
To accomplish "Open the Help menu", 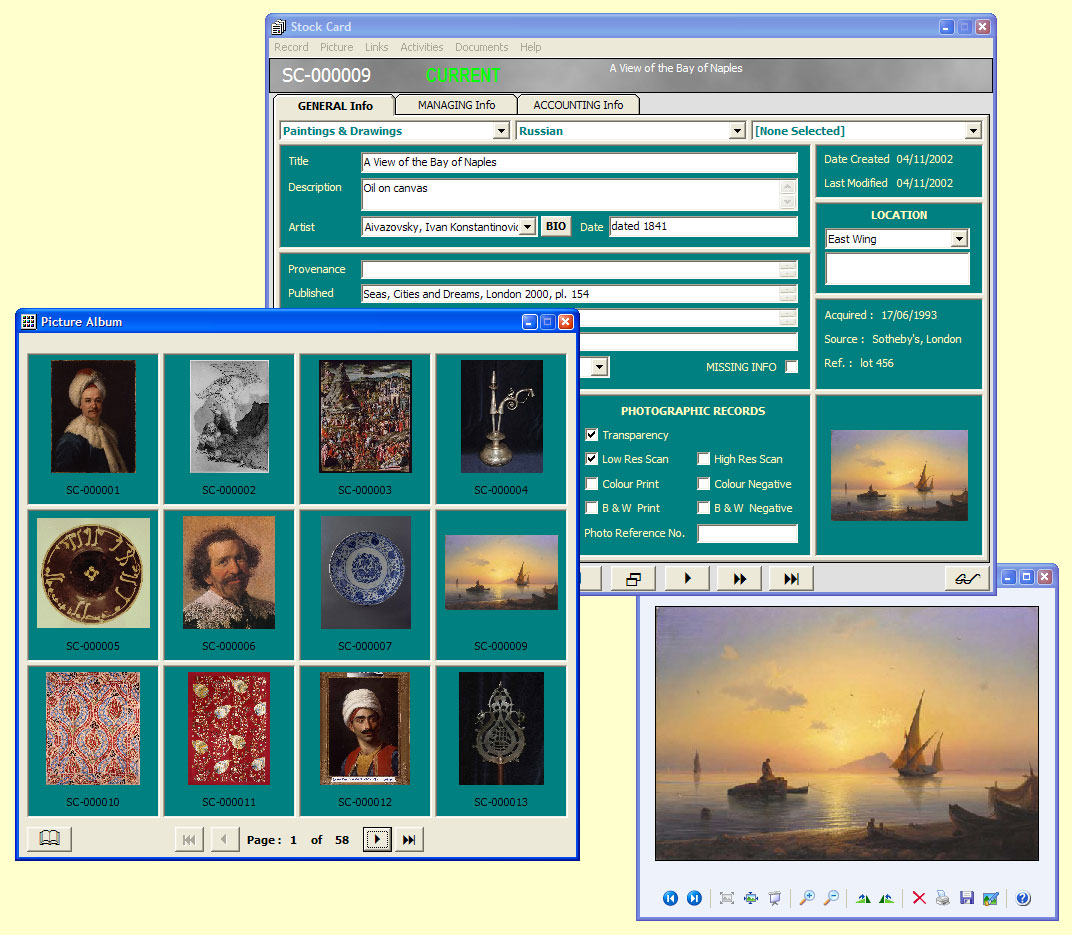I will 531,47.
